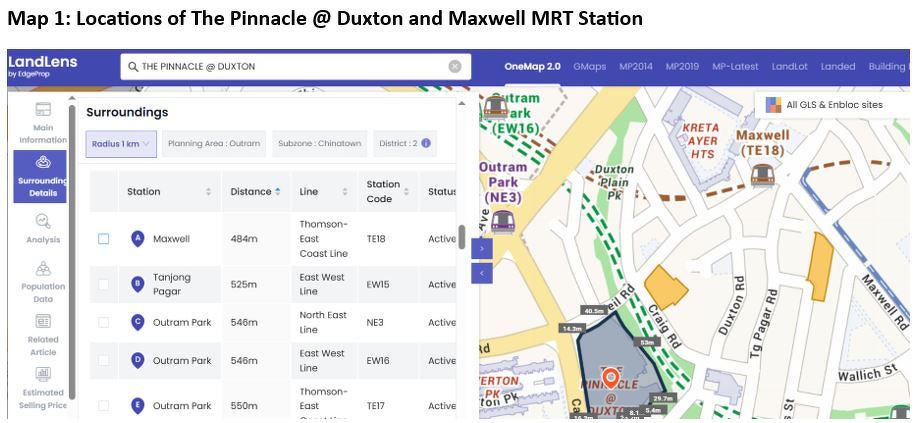The height and width of the screenshot is (423, 918).
Task: Sort by the Station Code column
Action: click(x=386, y=192)
